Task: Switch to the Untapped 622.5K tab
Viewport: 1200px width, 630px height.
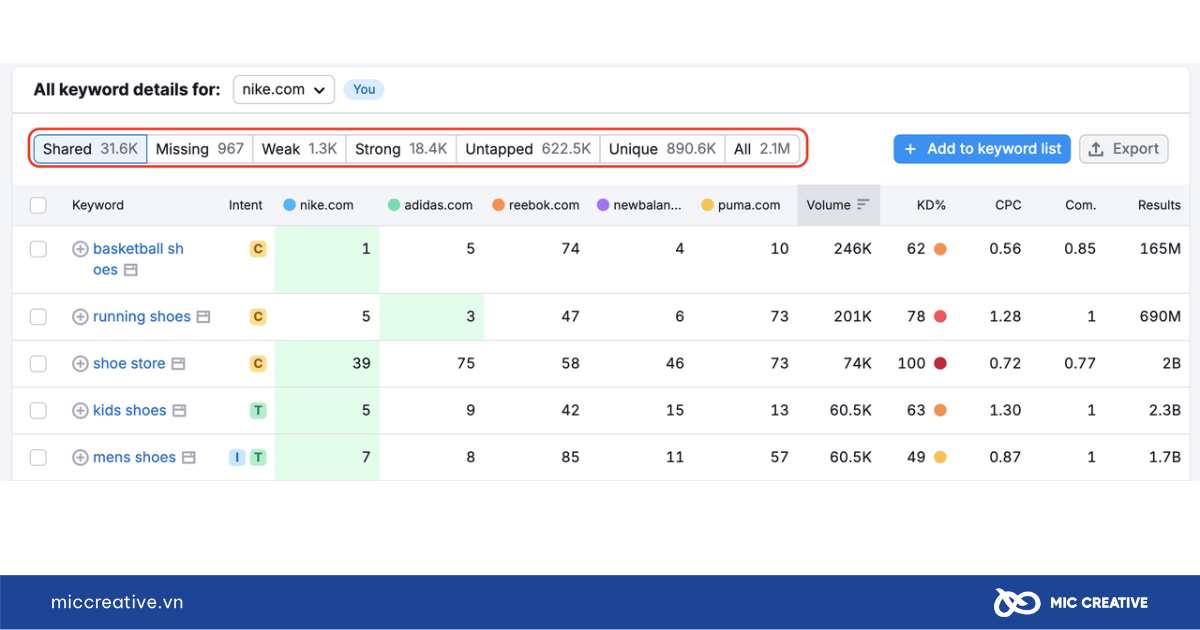Action: 528,149
